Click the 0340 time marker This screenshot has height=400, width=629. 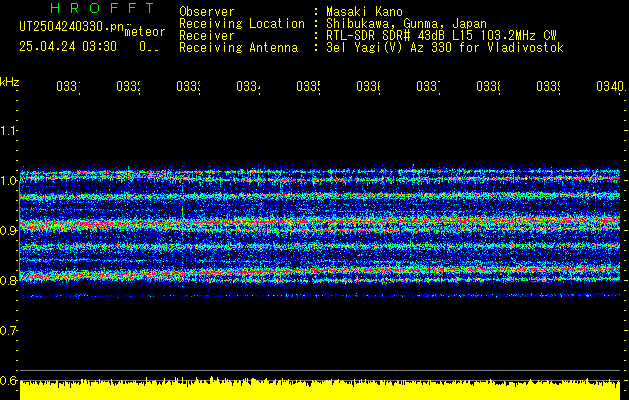pos(611,87)
